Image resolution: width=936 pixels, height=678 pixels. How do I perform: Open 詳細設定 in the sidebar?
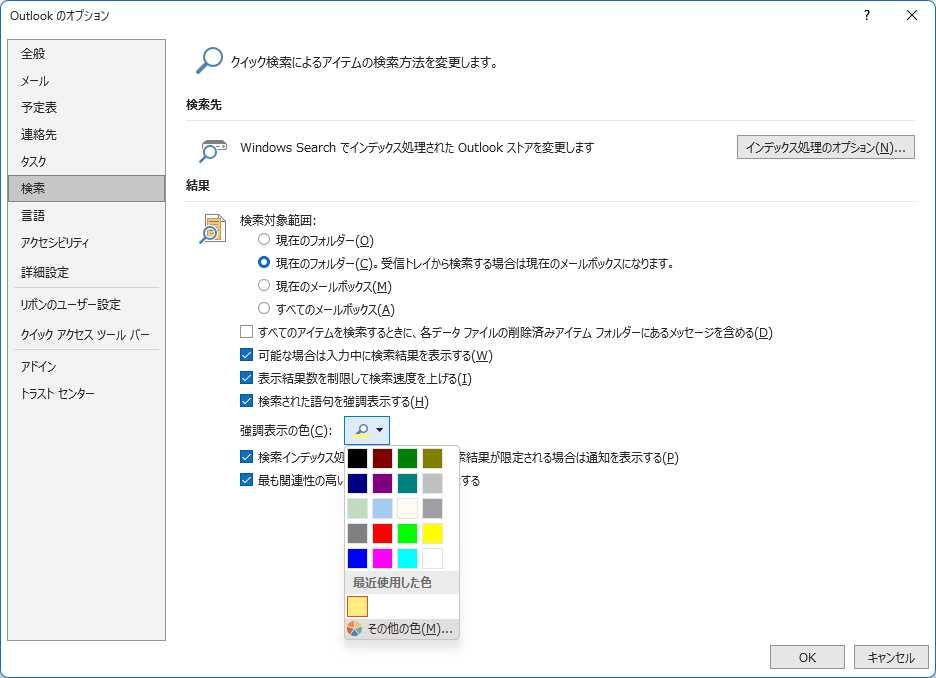[x=87, y=272]
